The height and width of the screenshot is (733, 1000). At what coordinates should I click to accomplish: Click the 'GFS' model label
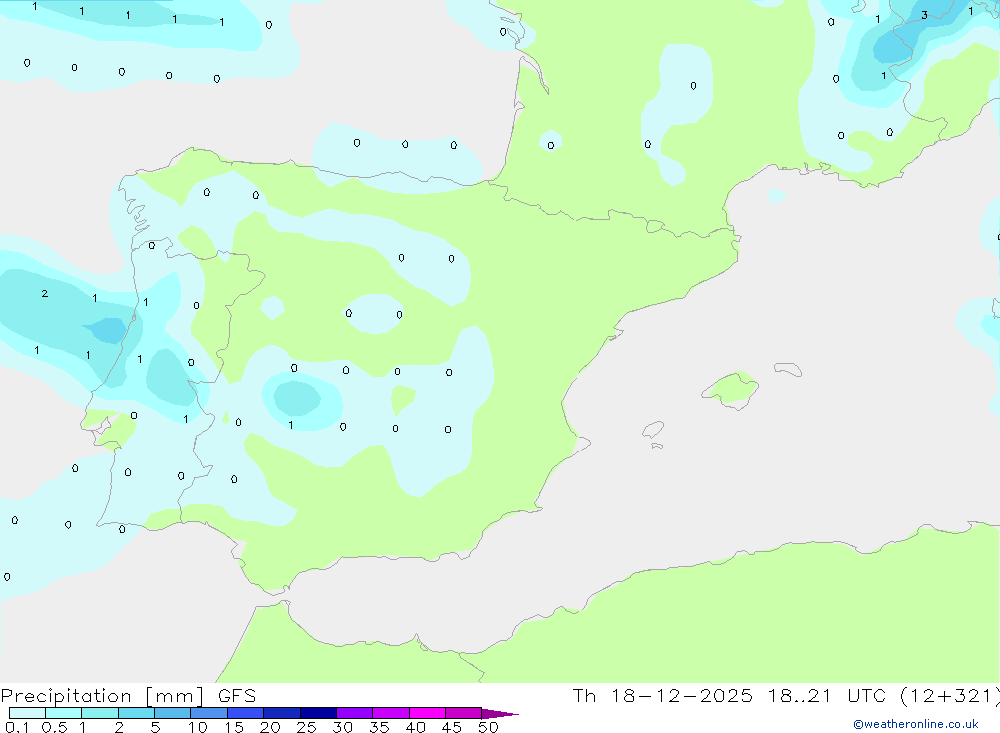(237, 696)
